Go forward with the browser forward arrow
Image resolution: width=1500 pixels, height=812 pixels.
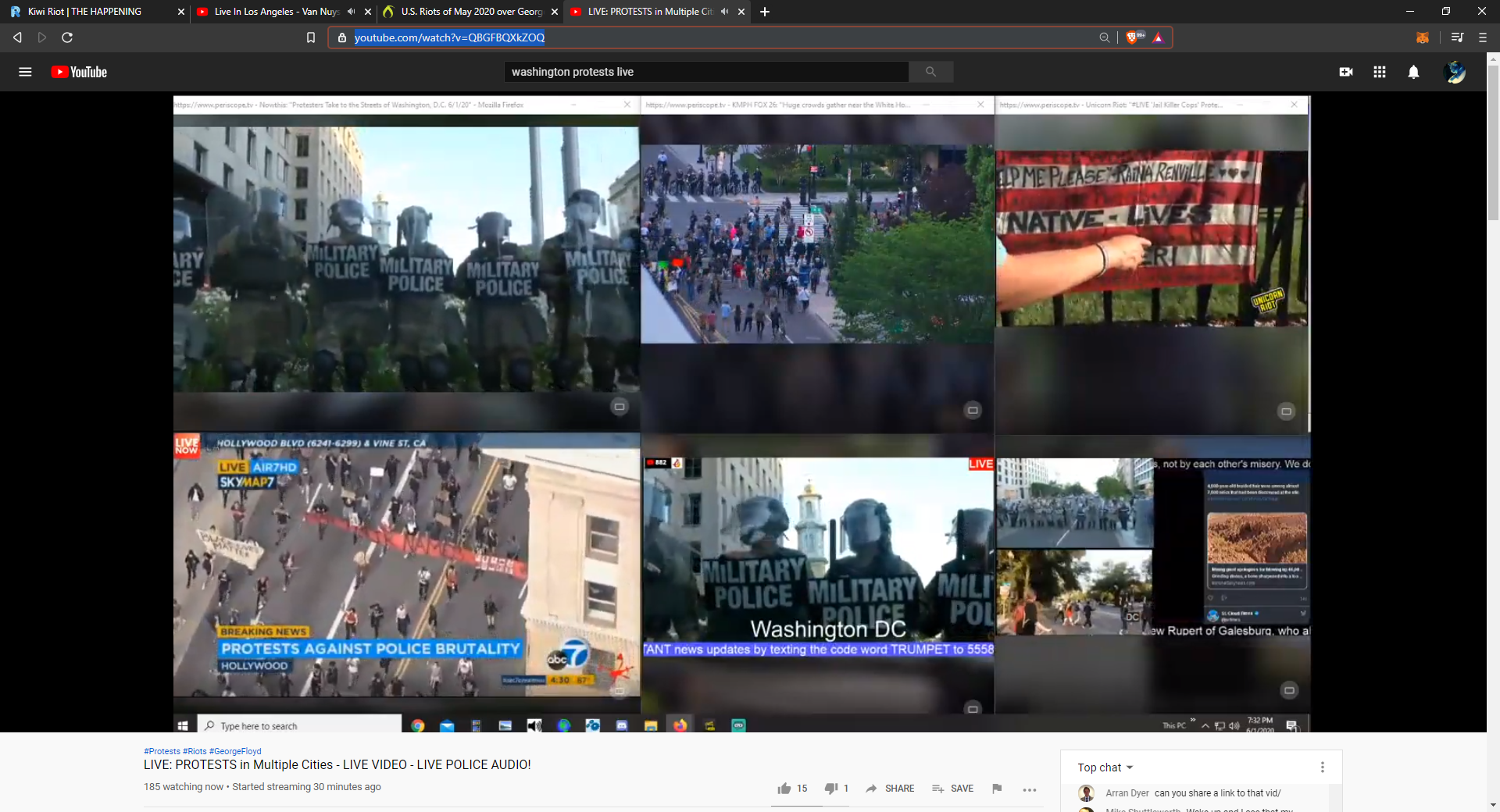click(42, 37)
